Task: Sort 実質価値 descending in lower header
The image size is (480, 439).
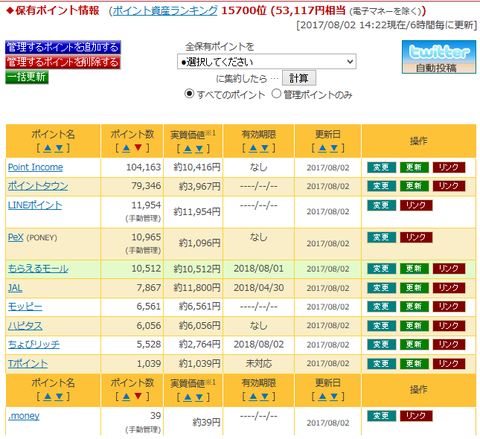Action: pos(199,397)
